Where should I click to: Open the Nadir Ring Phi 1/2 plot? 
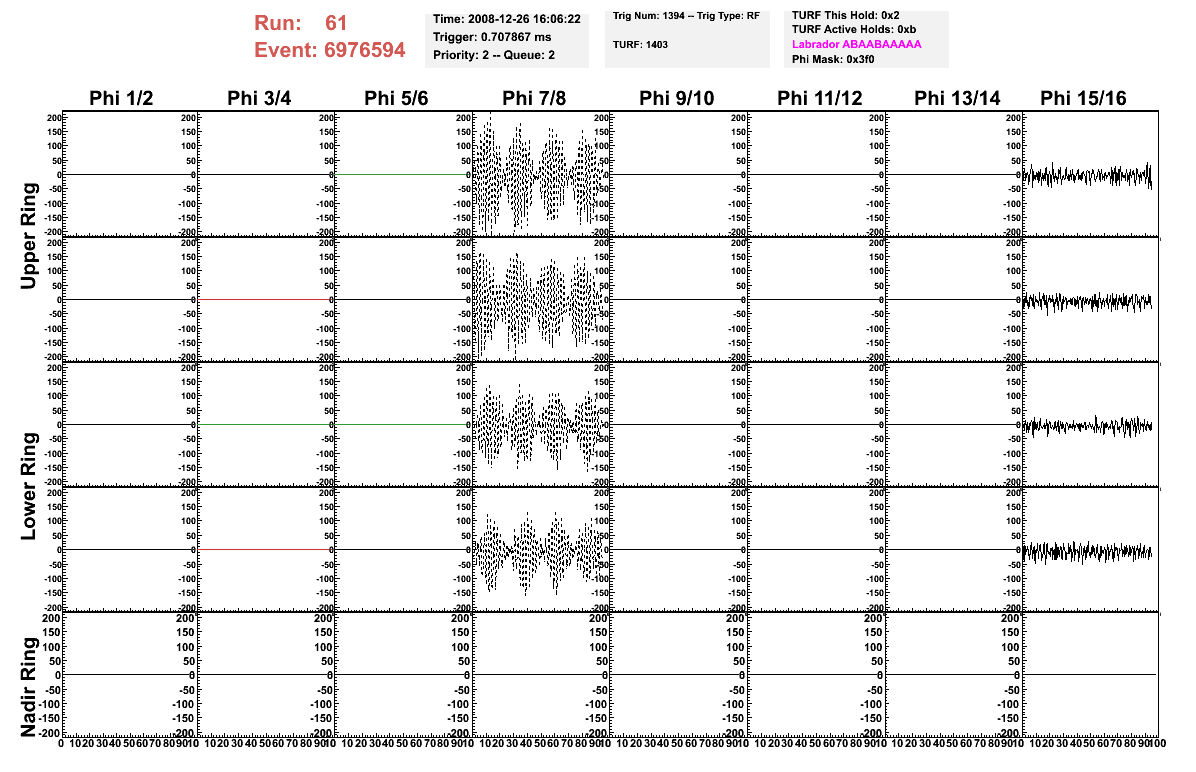130,674
